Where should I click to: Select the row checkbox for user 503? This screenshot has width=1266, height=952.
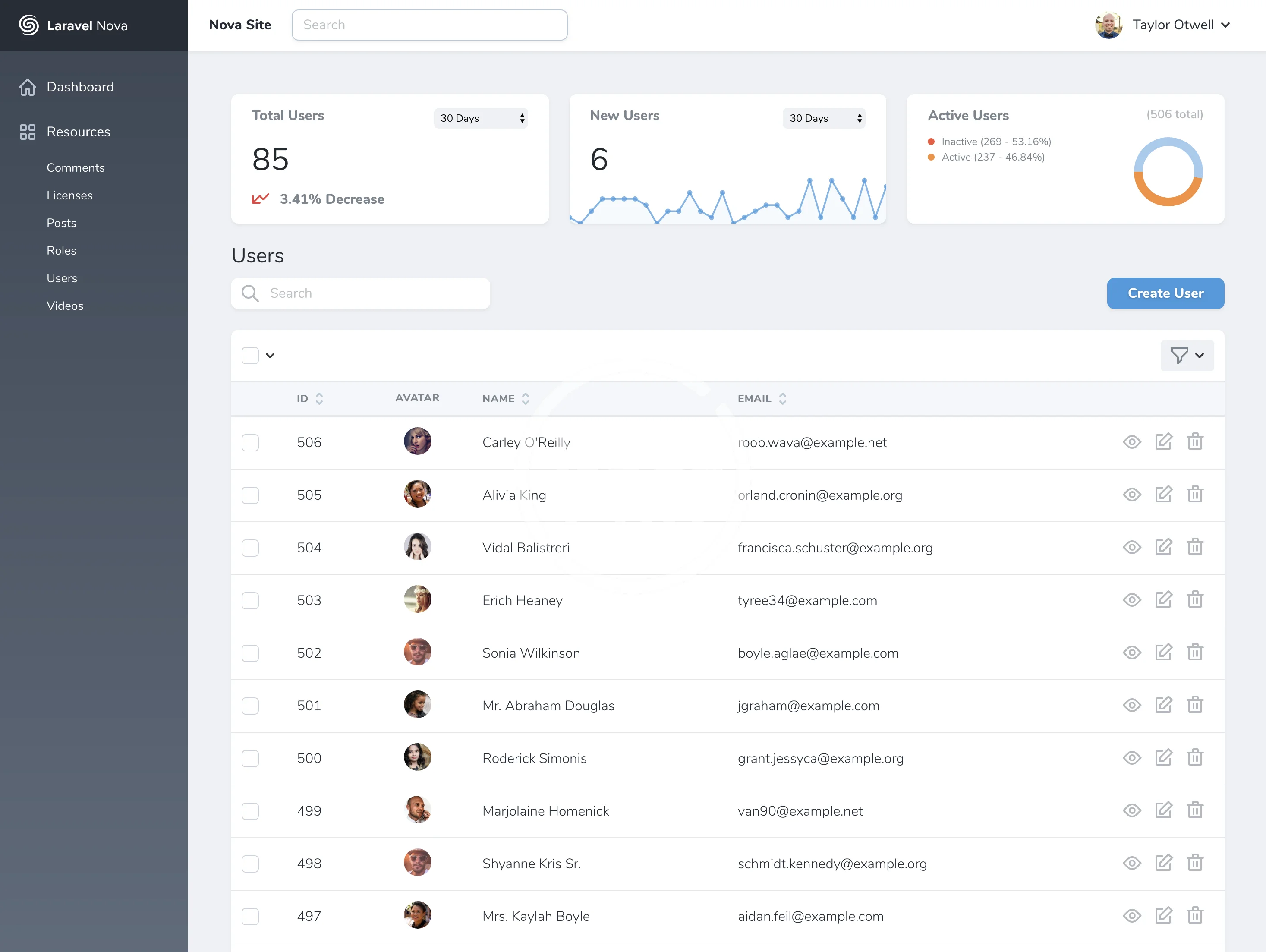(x=250, y=601)
